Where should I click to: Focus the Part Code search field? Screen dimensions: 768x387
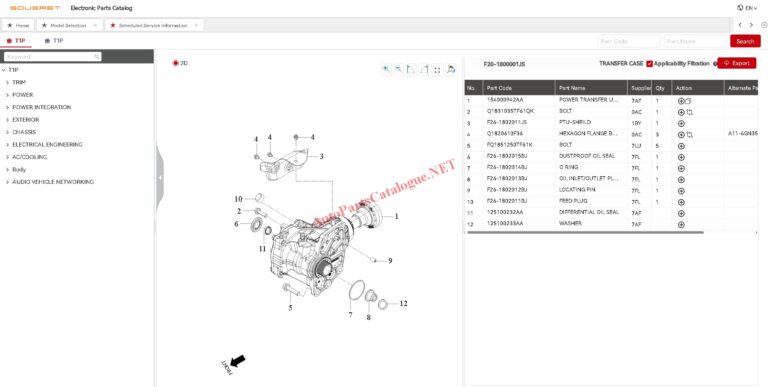click(628, 41)
